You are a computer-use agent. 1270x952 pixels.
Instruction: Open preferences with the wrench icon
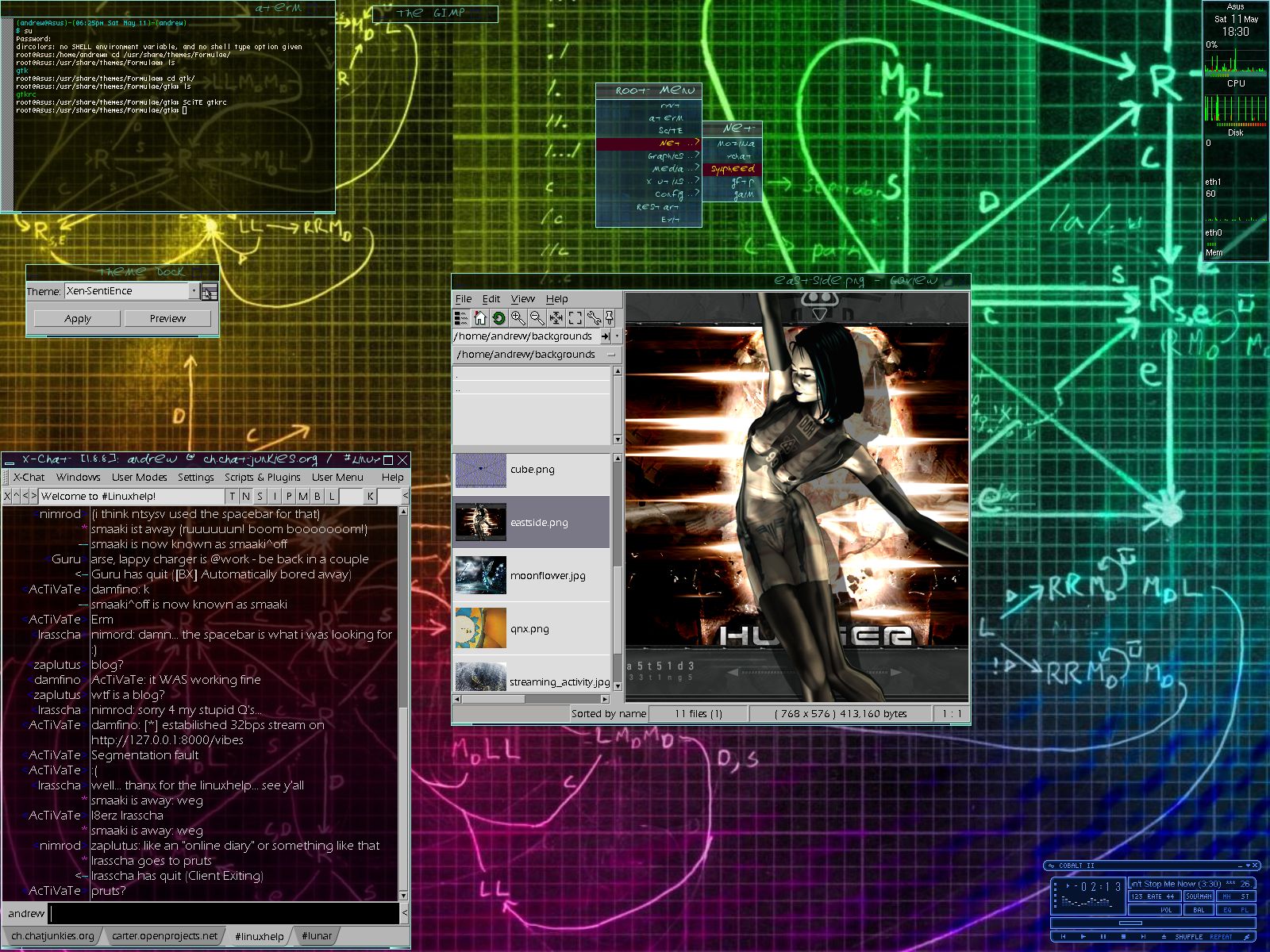(593, 318)
